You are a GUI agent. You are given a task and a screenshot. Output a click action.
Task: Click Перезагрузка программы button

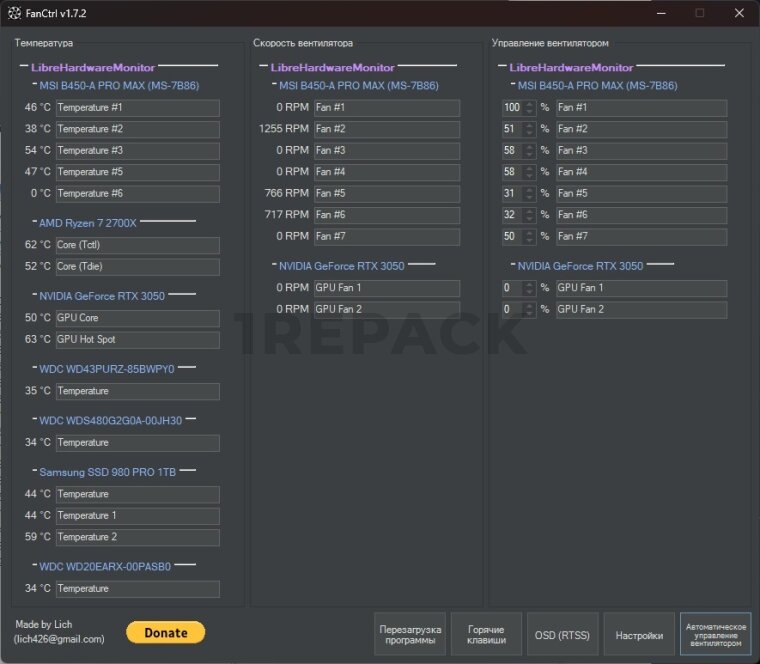(x=410, y=634)
